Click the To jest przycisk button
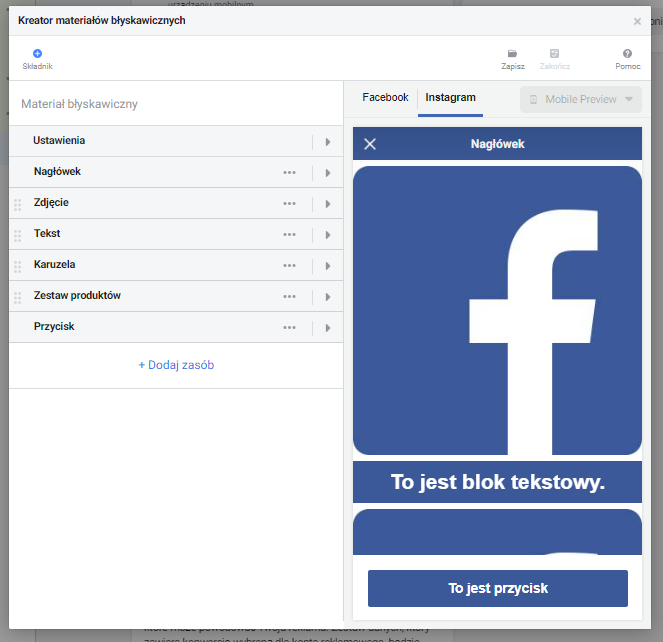The image size is (663, 642). coord(498,588)
